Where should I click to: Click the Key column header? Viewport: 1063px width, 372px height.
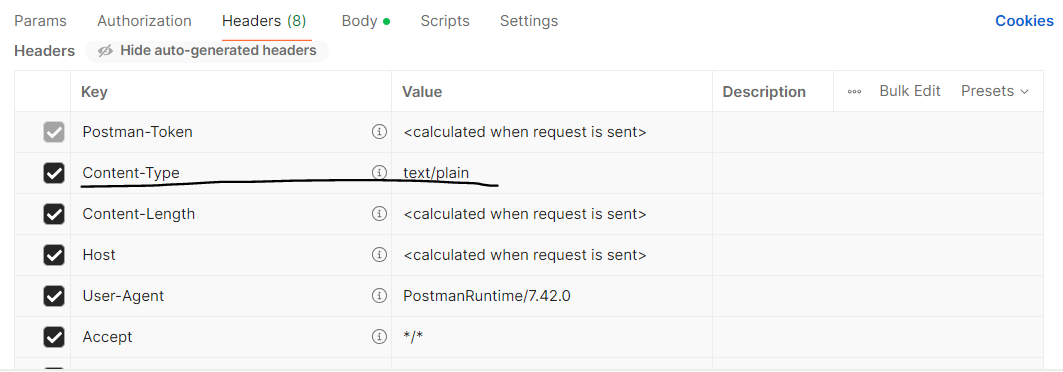[x=231, y=91]
